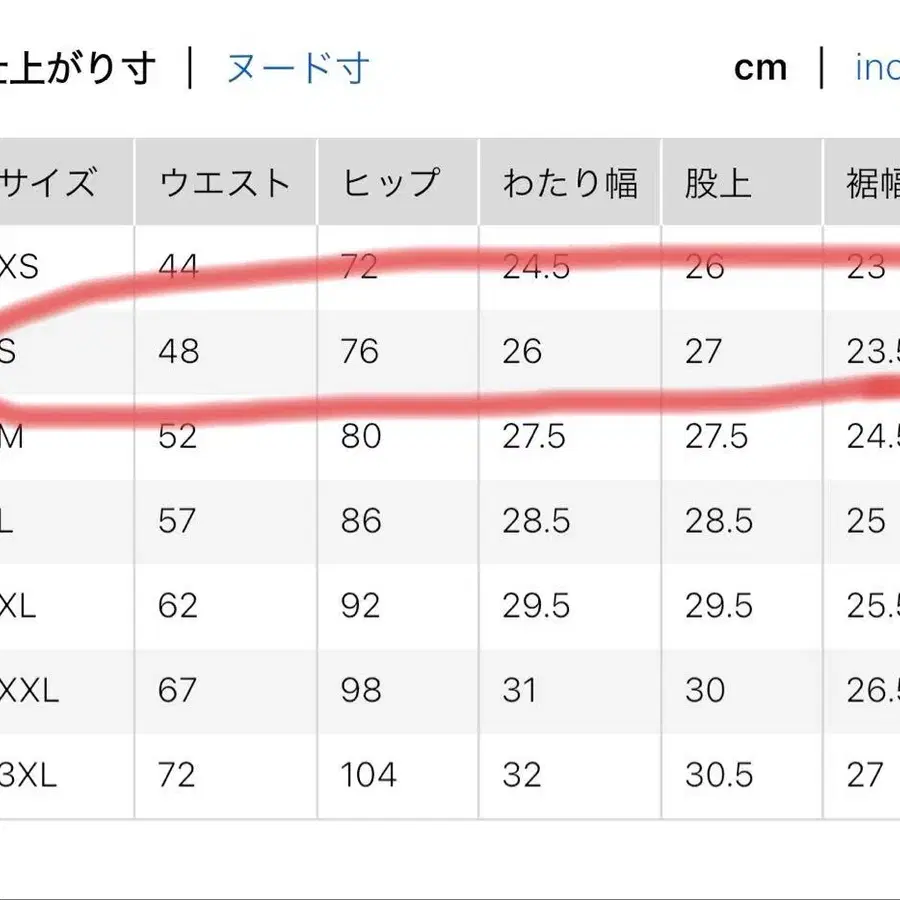
Task: Select the XL size row label
Action: pos(20,606)
